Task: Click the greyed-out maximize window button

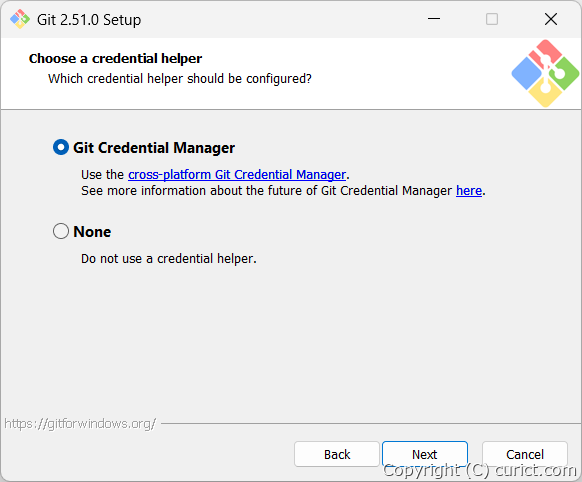Action: coord(492,19)
